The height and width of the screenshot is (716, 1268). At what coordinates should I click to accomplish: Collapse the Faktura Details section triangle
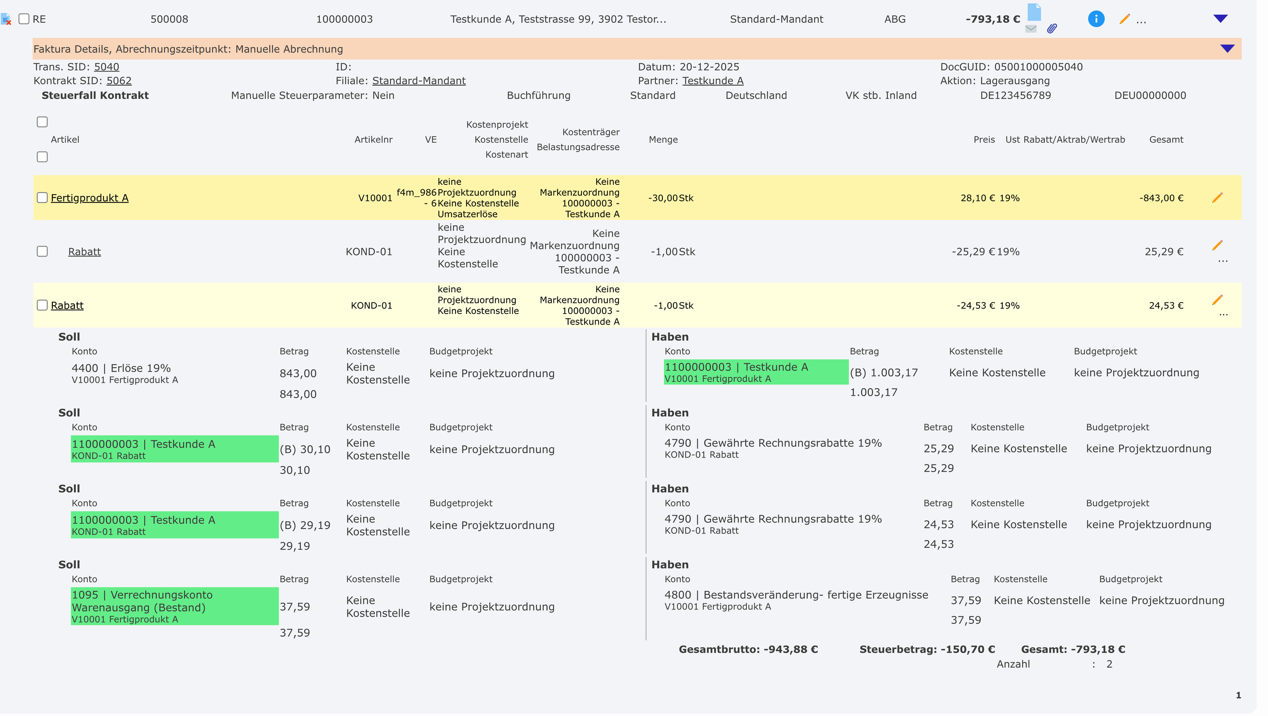click(1227, 49)
